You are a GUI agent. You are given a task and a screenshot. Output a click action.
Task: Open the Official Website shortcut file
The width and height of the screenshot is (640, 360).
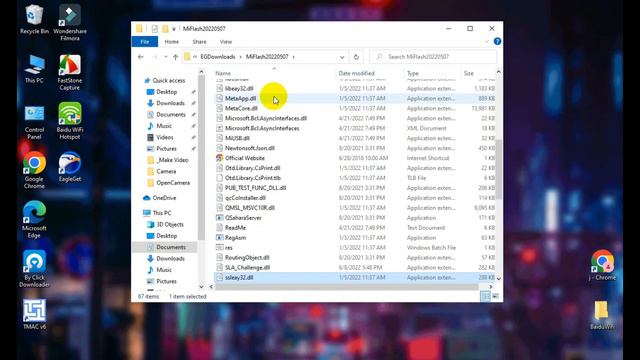[x=245, y=158]
